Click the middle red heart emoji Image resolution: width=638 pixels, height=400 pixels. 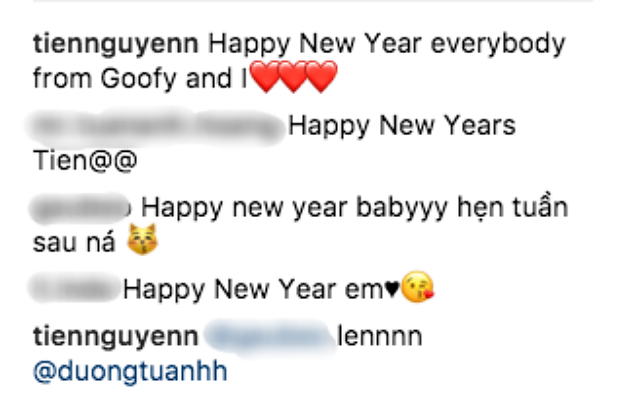click(x=293, y=77)
